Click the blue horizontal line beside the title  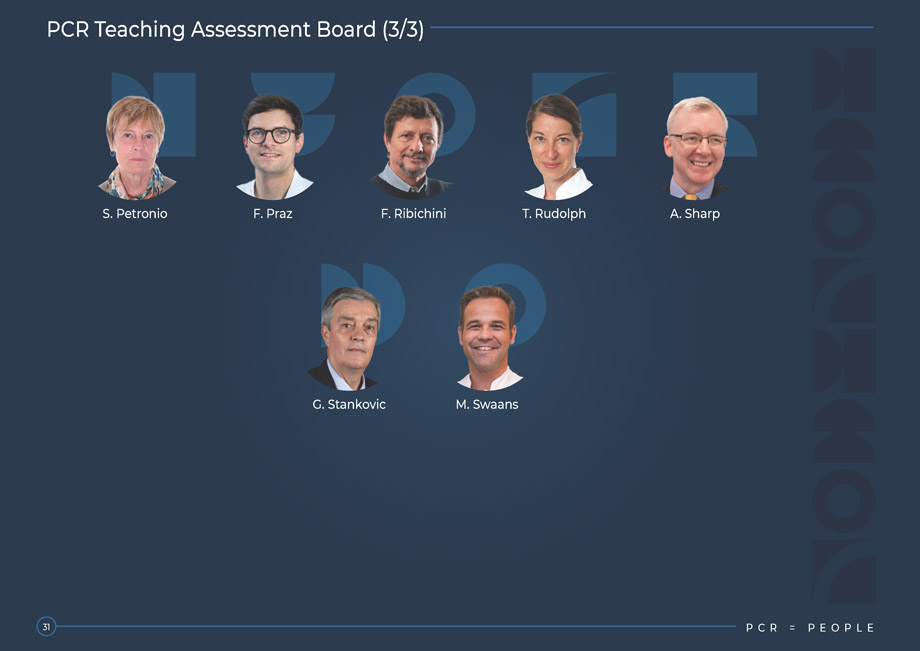point(650,27)
